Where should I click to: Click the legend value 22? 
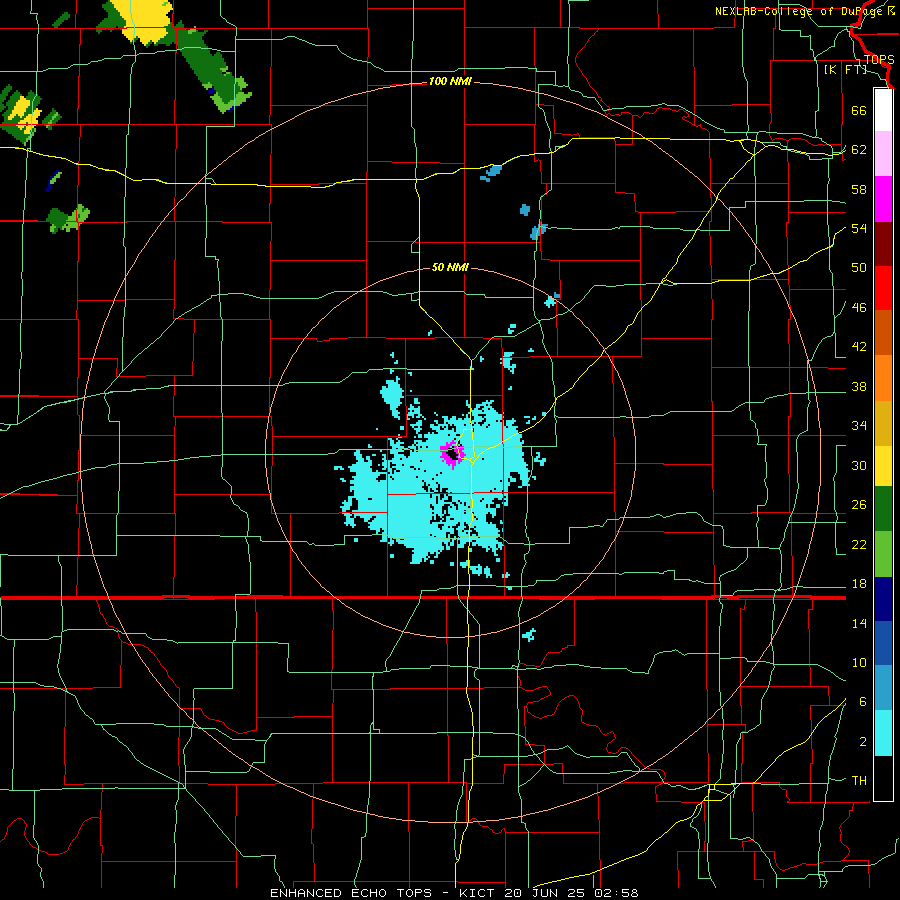pos(859,544)
